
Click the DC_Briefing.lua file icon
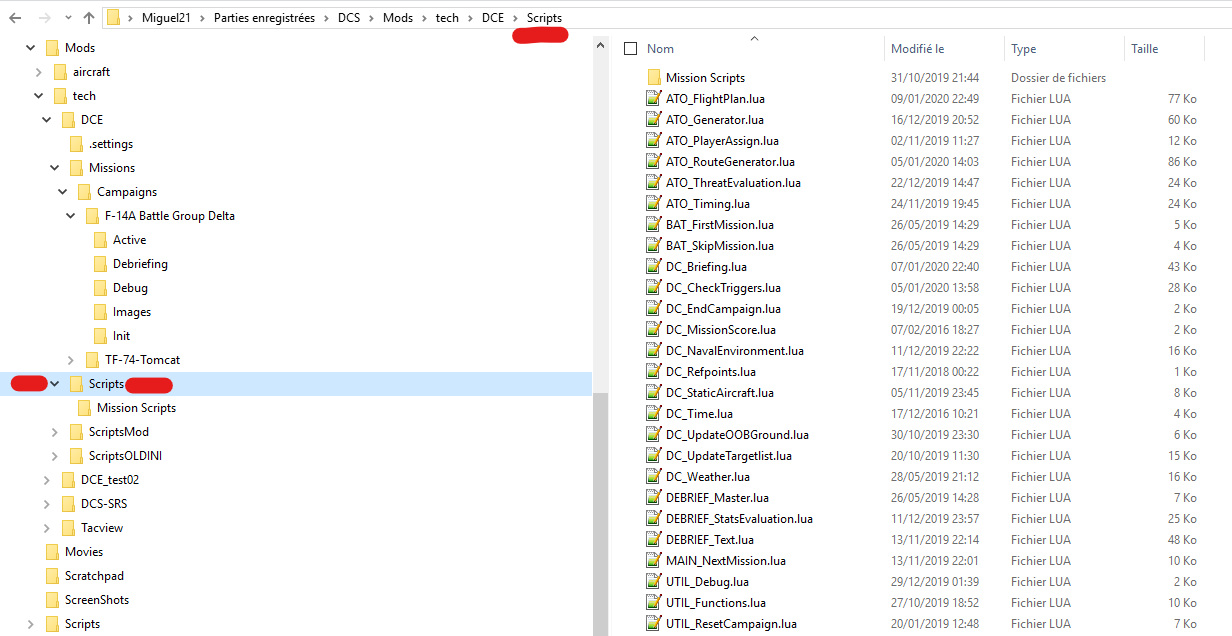654,267
